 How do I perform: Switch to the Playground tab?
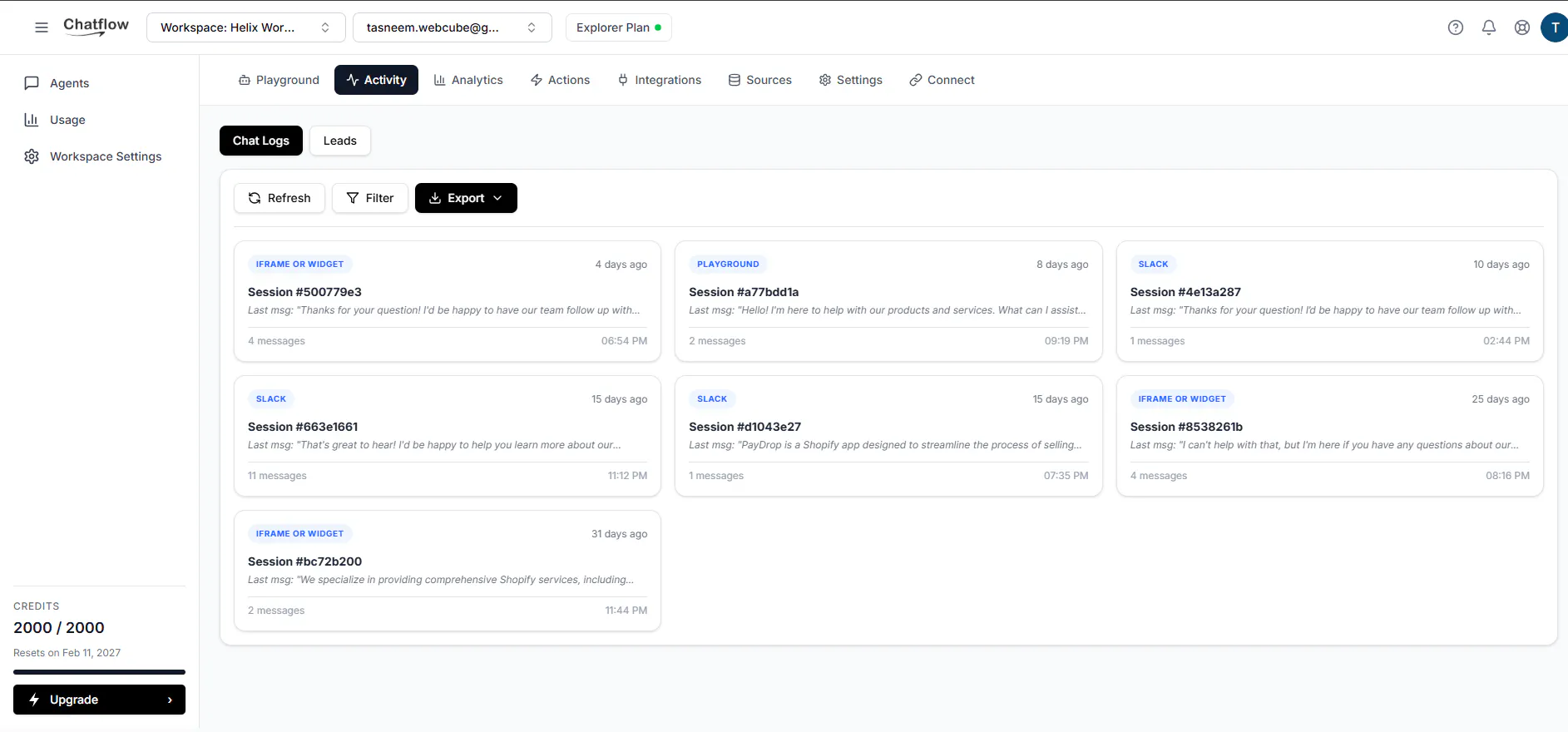[x=279, y=80]
